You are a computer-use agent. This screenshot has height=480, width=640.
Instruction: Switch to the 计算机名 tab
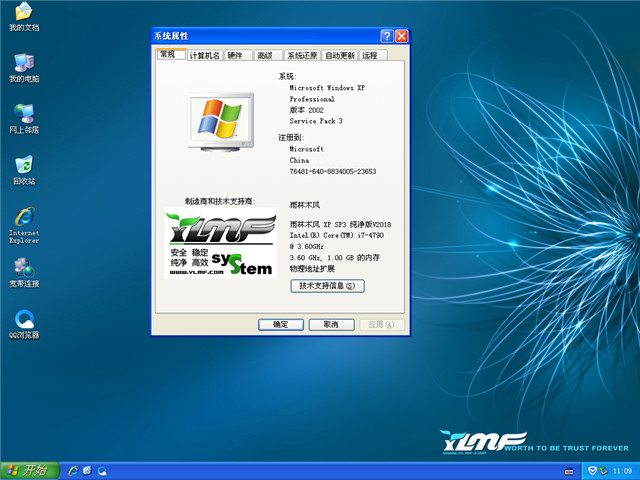204,56
